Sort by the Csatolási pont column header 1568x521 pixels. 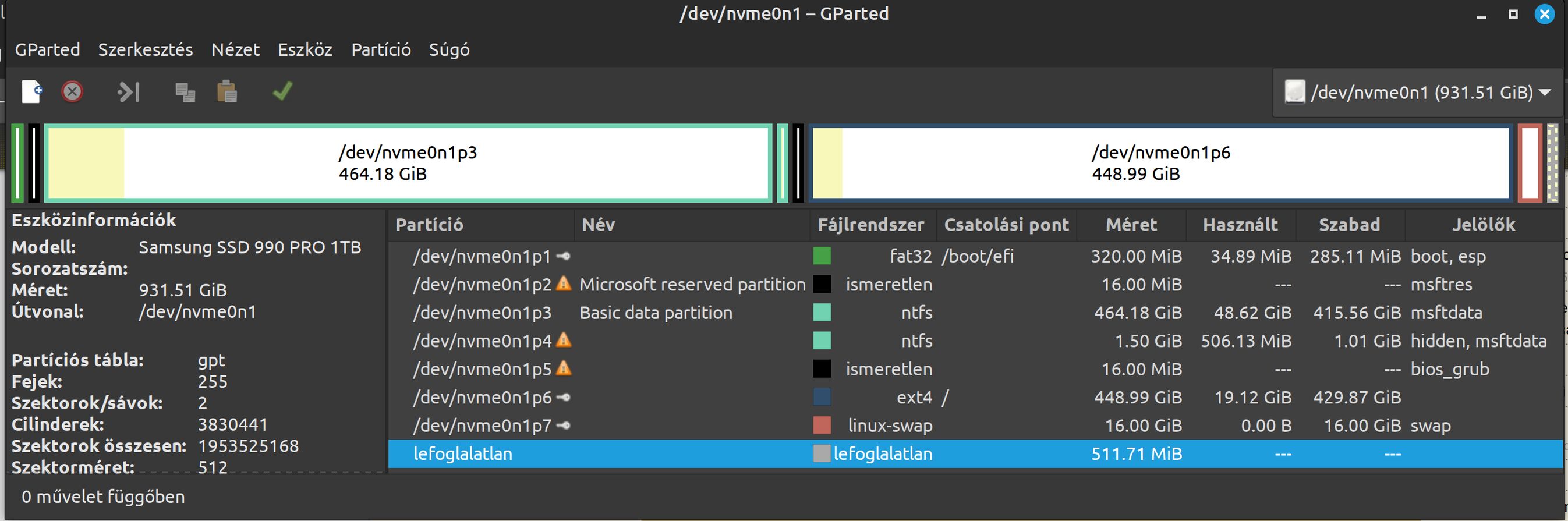click(1006, 225)
